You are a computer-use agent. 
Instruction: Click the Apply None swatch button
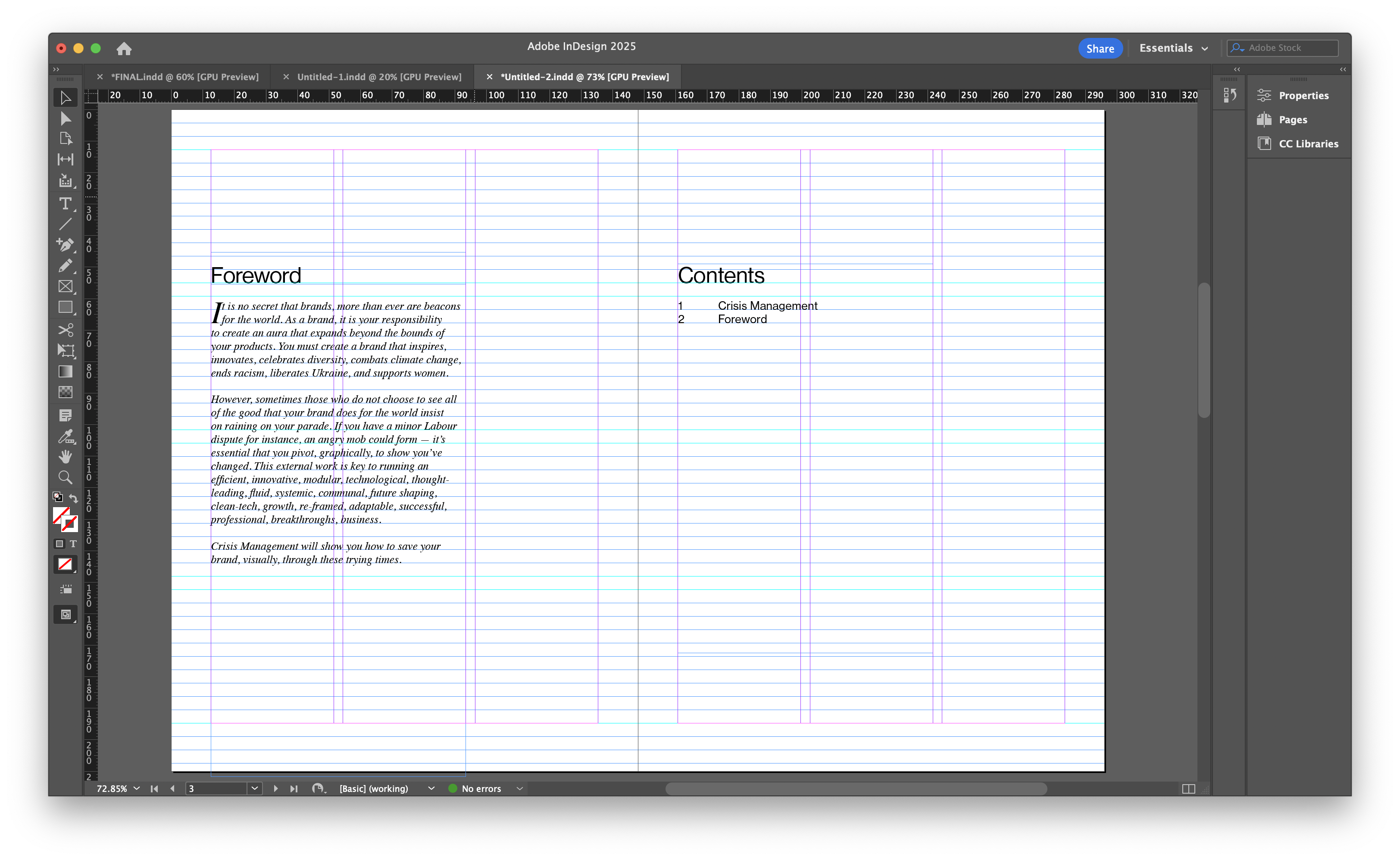click(x=65, y=564)
